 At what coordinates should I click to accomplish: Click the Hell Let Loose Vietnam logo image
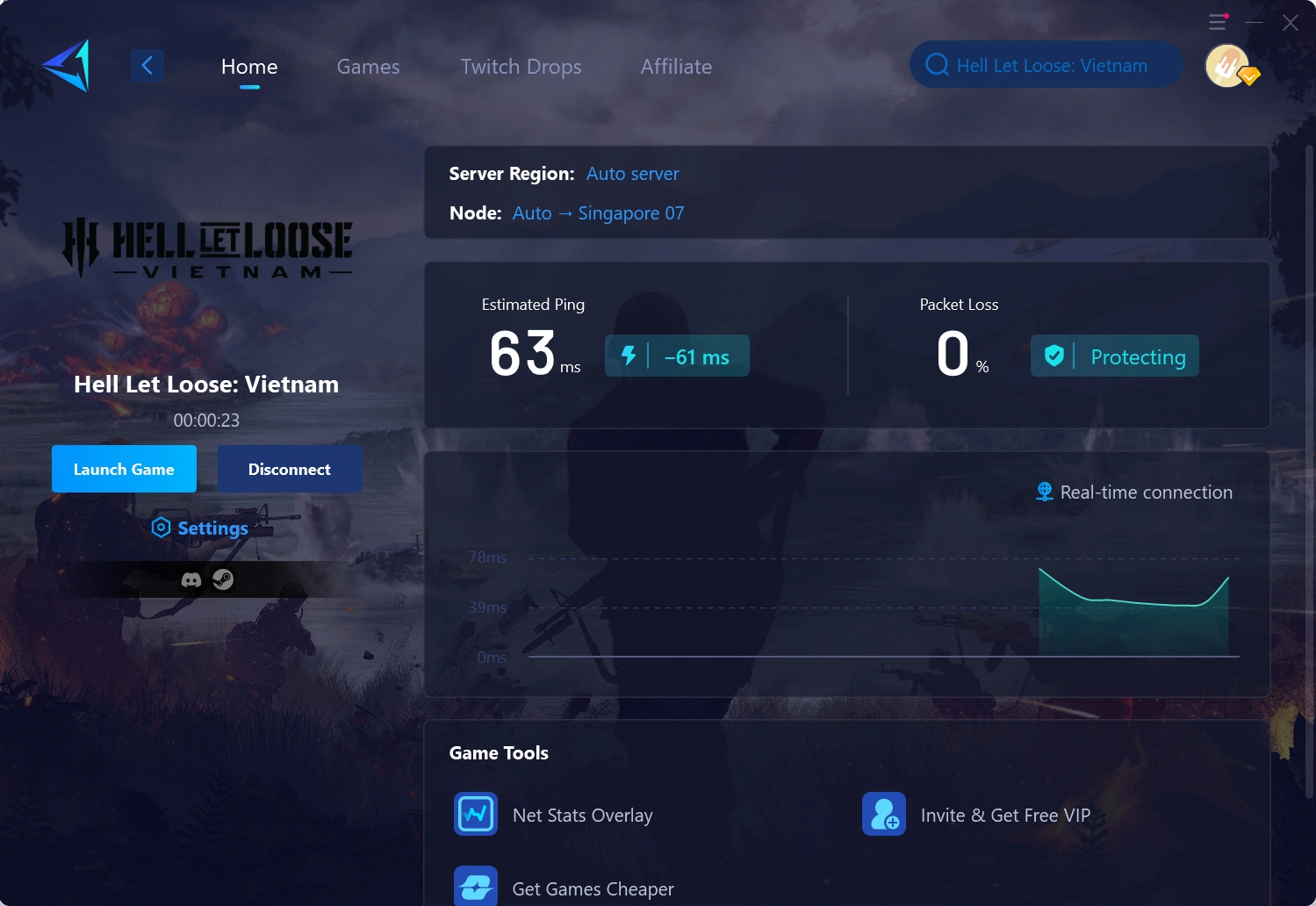pyautogui.click(x=207, y=248)
